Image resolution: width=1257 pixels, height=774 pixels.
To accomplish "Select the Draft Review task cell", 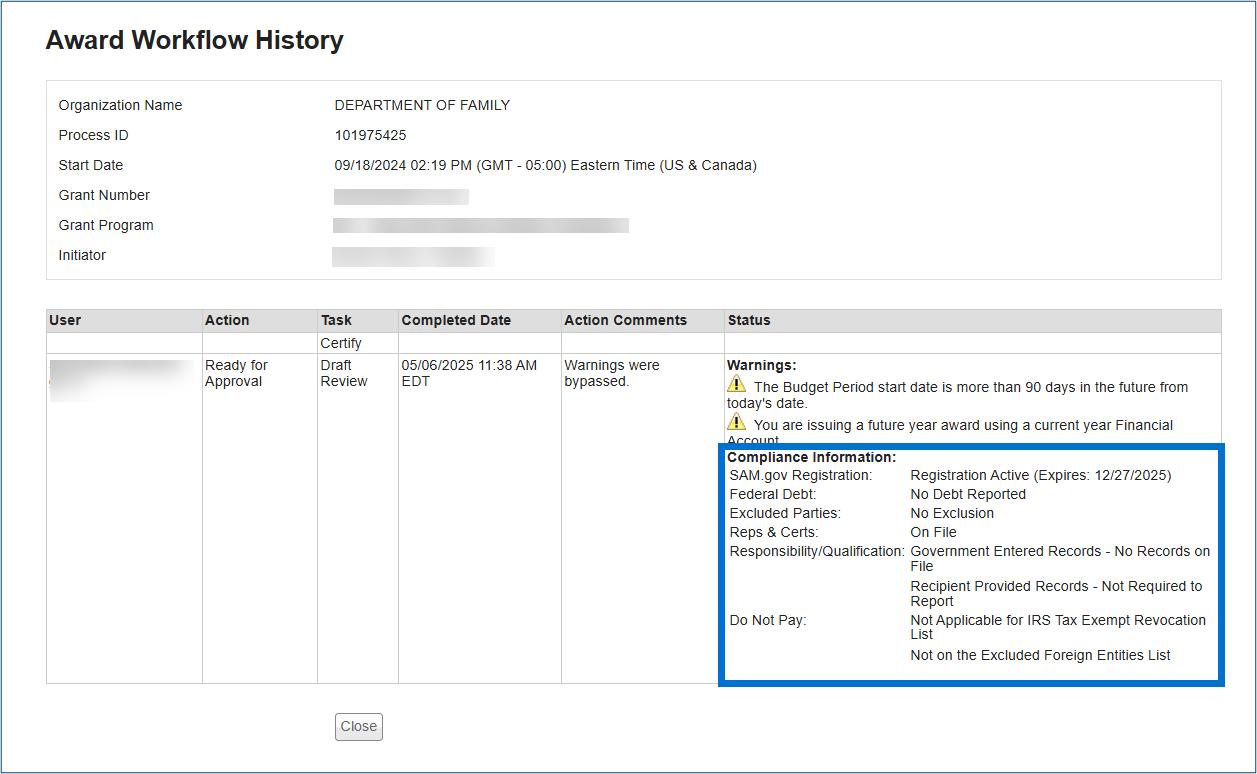I will pos(344,373).
